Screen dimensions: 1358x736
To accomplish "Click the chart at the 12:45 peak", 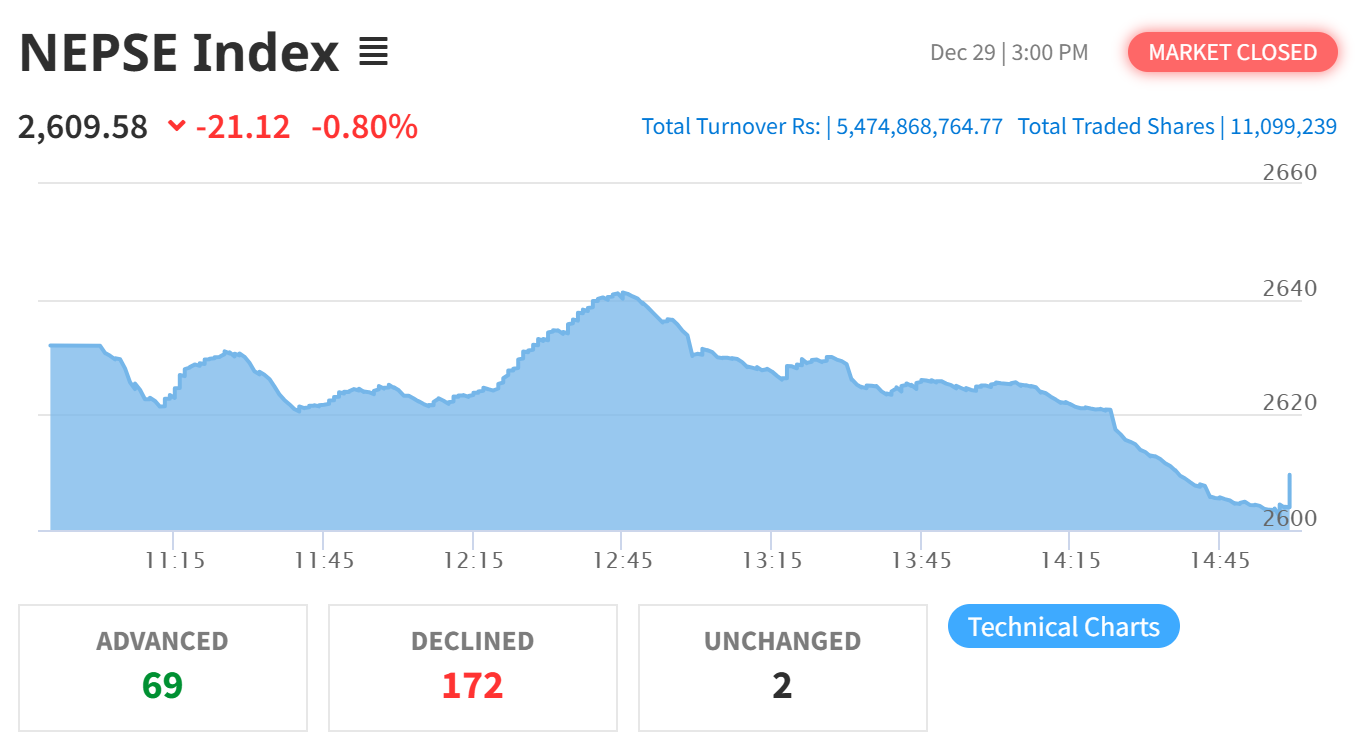I will pyautogui.click(x=622, y=294).
